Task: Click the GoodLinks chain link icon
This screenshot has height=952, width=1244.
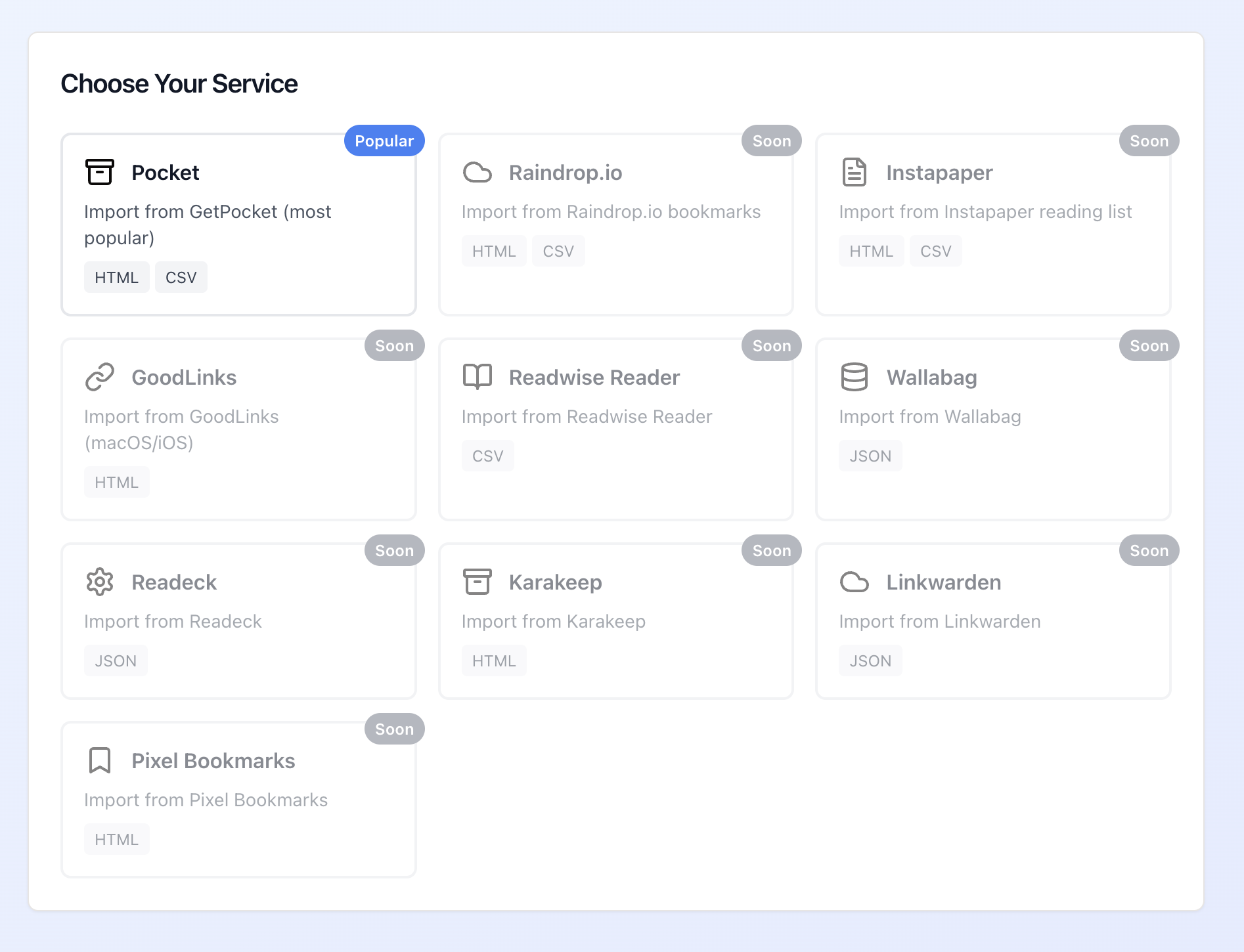Action: 100,377
